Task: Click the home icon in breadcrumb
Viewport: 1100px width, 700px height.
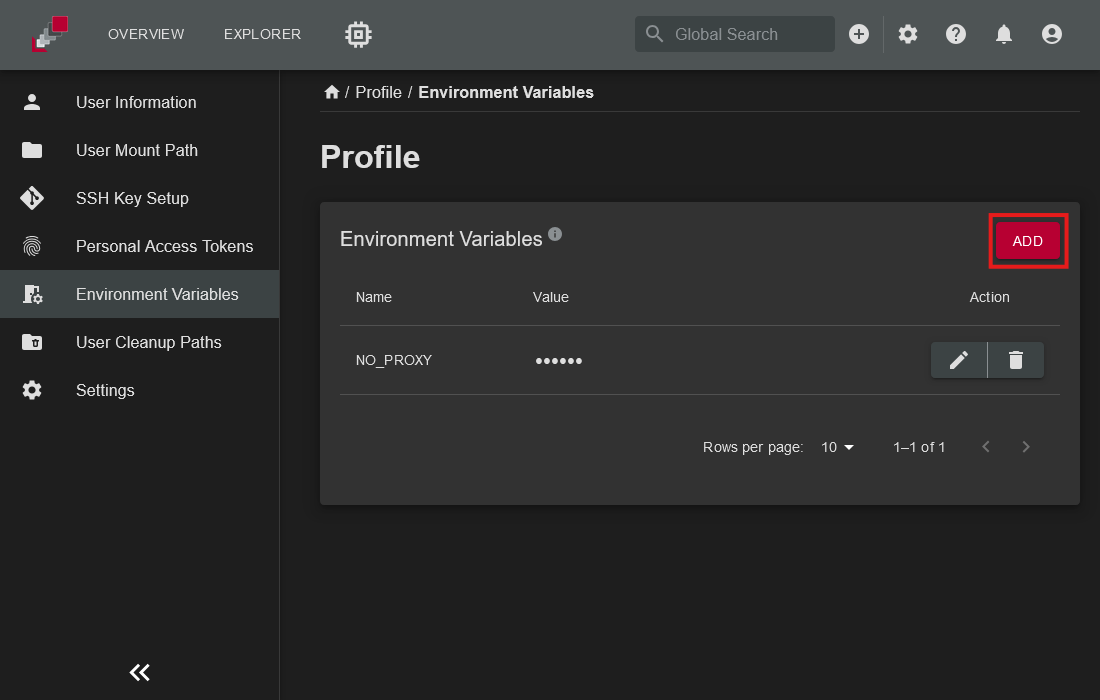Action: [331, 92]
